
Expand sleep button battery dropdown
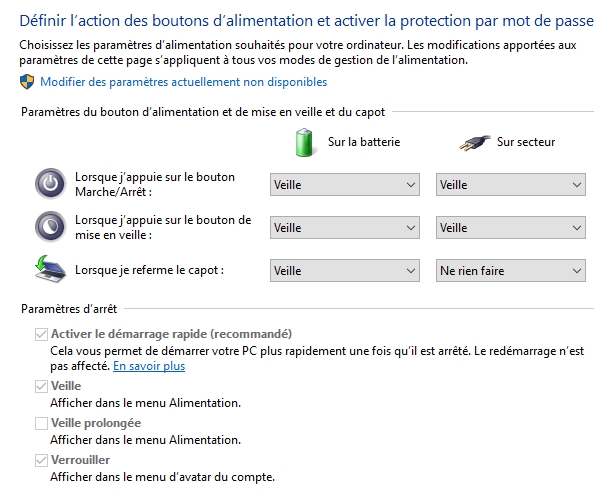pos(345,227)
